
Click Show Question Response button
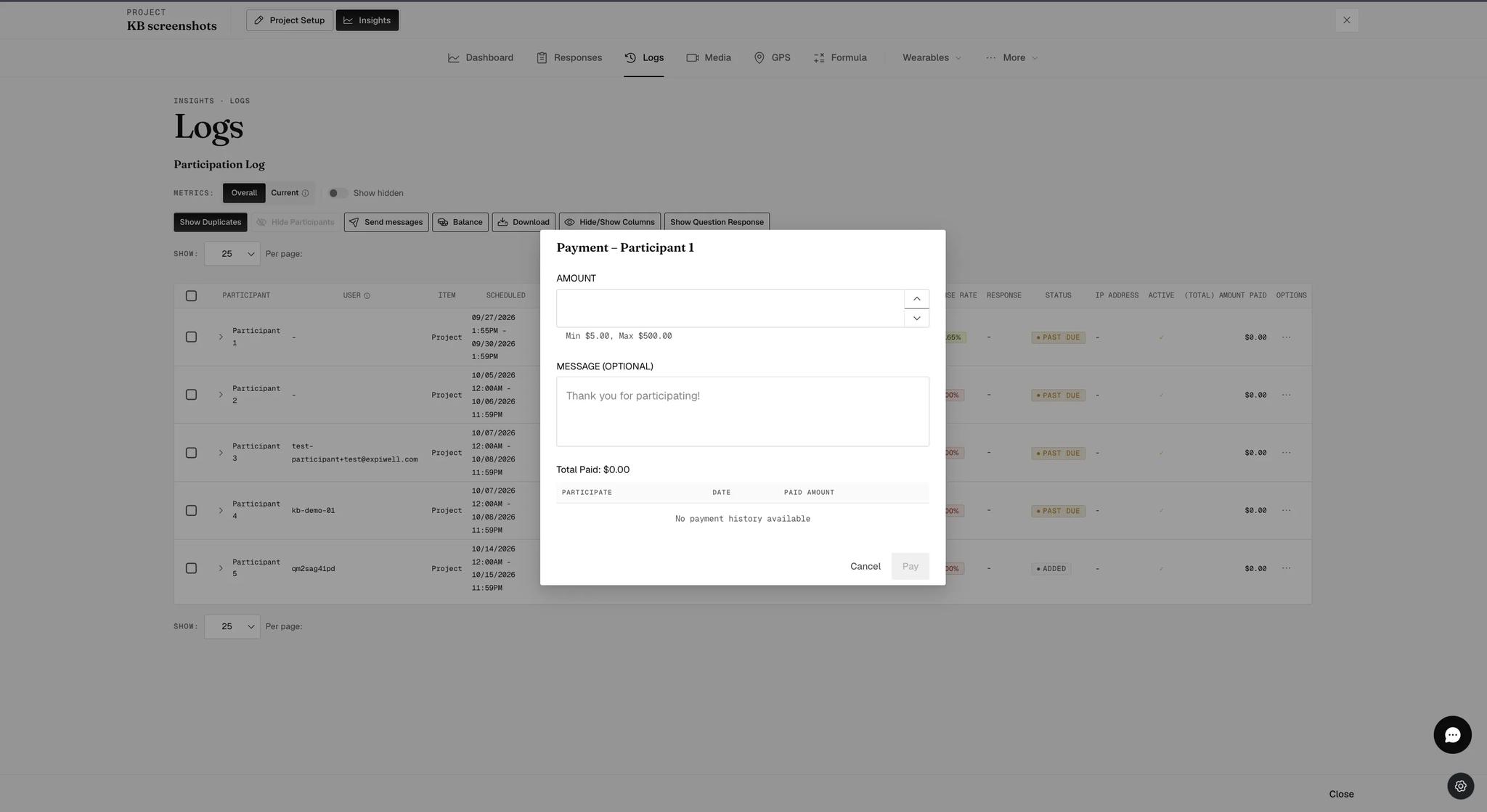717,223
